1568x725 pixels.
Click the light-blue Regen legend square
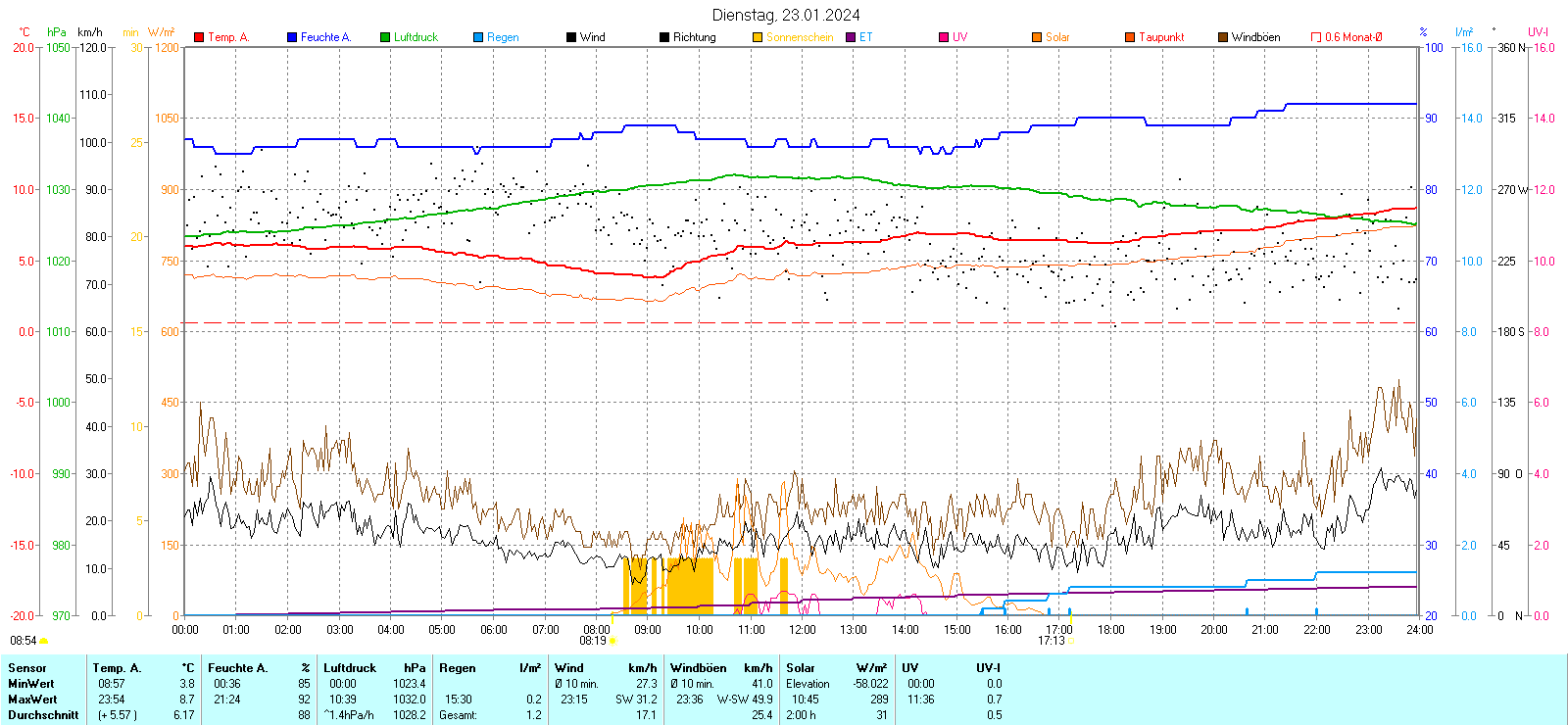tap(478, 37)
